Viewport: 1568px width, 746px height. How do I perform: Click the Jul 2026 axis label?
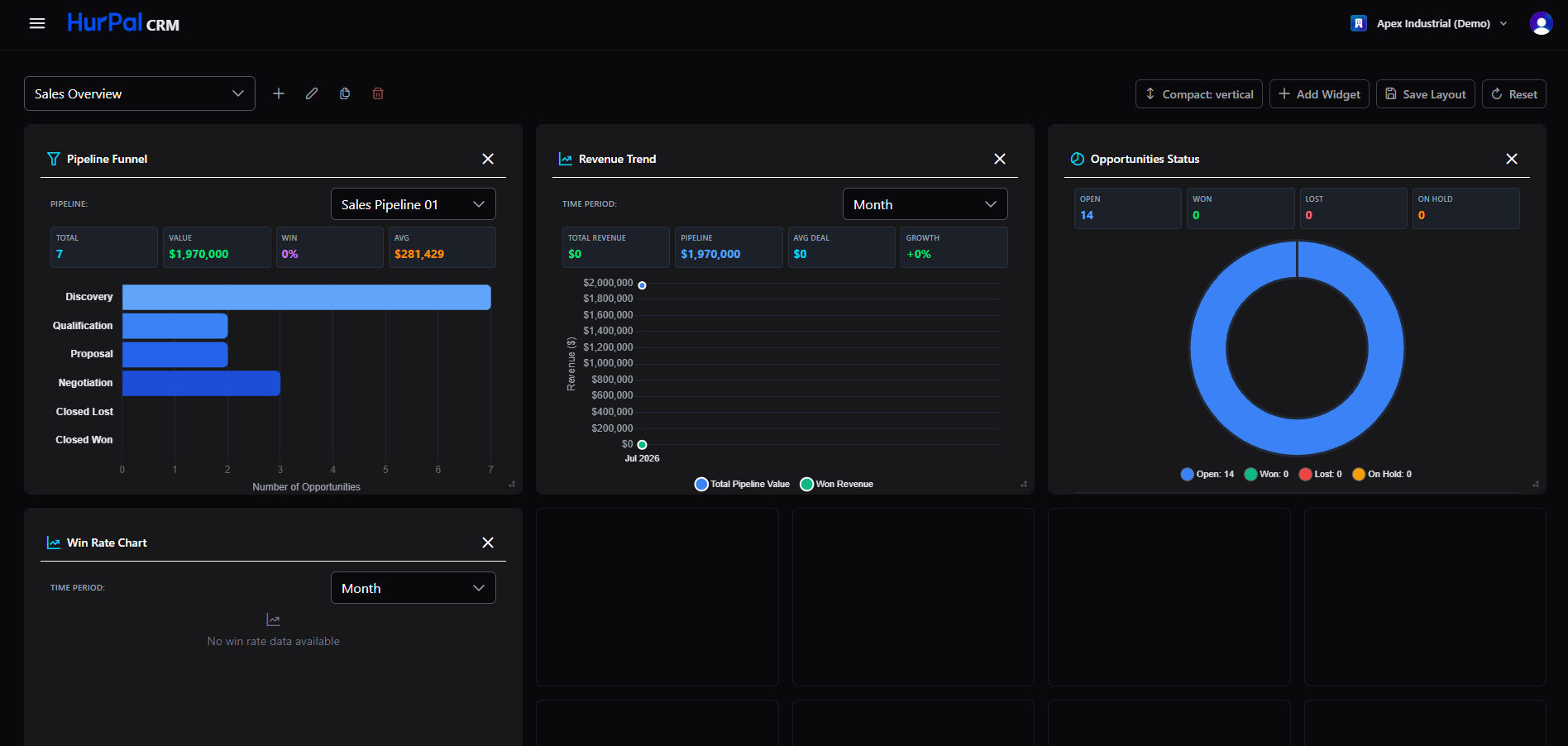[642, 458]
